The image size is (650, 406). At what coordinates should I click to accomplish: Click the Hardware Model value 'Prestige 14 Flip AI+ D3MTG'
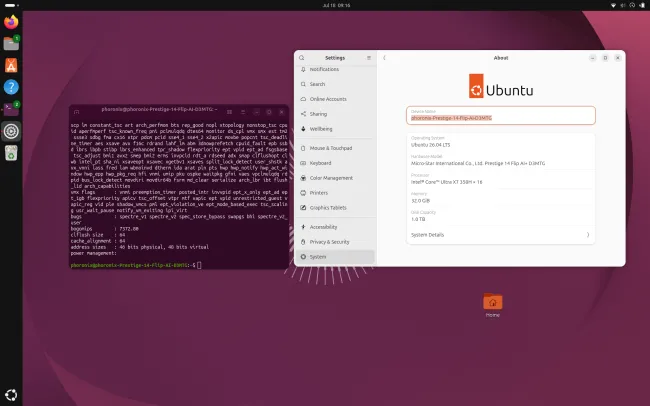(x=513, y=163)
